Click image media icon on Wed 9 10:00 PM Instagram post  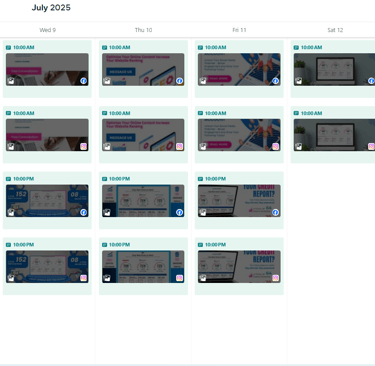pos(11,278)
